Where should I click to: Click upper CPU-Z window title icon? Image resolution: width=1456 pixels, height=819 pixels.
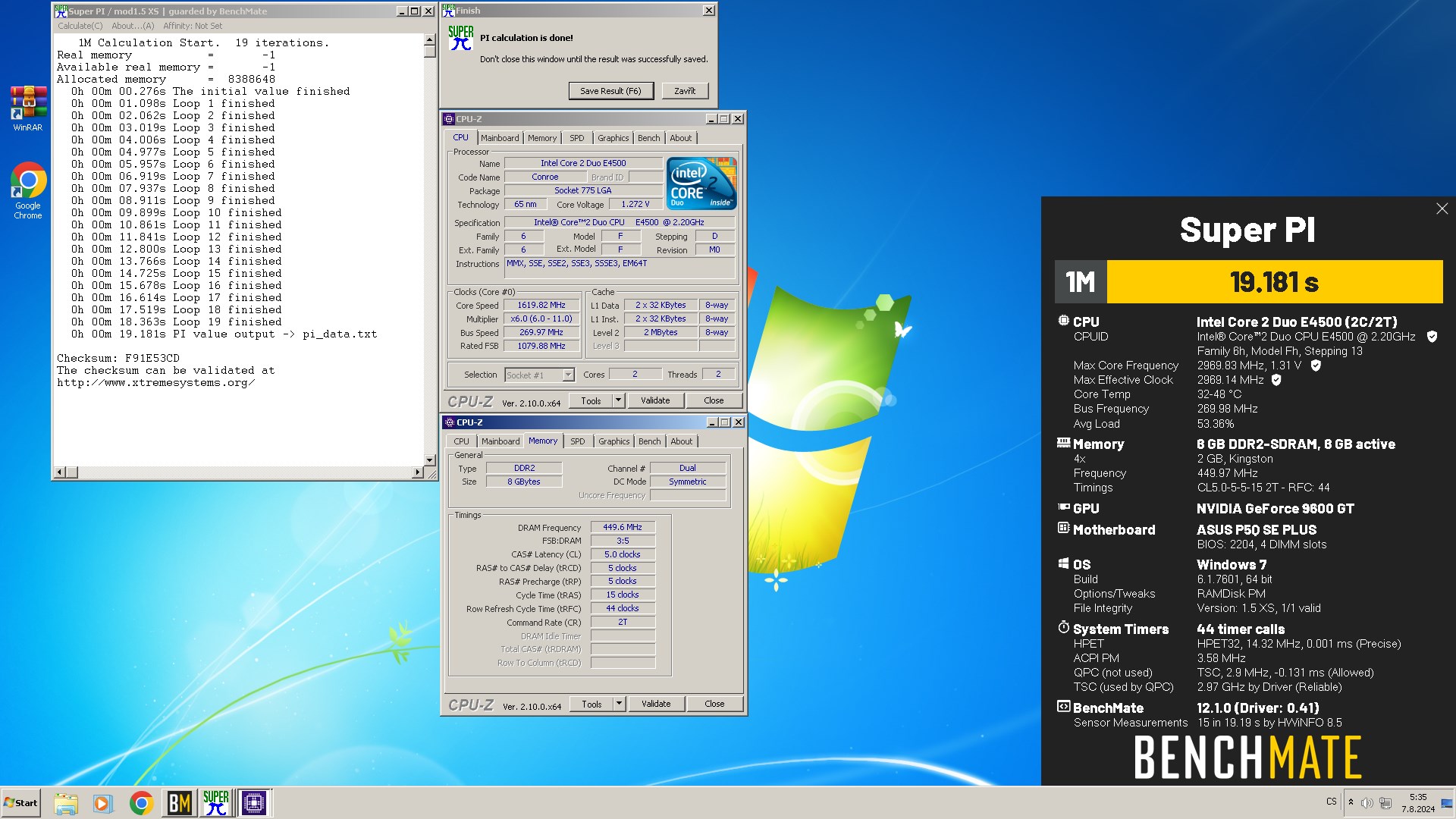tap(449, 119)
